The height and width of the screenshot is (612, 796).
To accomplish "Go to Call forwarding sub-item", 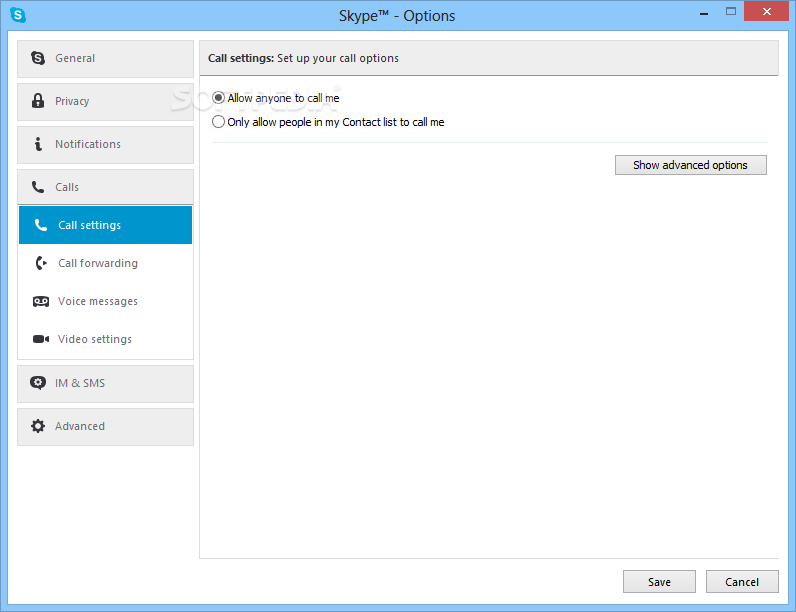I will click(106, 263).
